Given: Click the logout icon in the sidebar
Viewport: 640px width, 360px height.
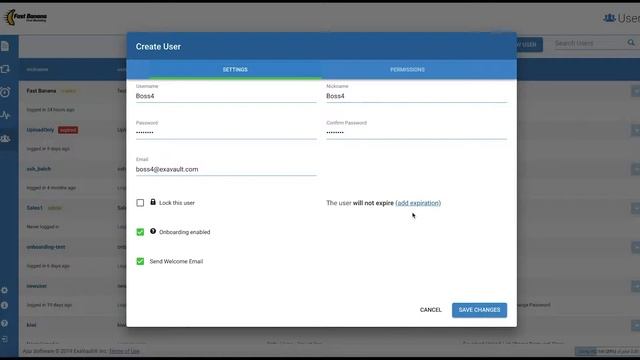Looking at the screenshot, I should click(4, 339).
